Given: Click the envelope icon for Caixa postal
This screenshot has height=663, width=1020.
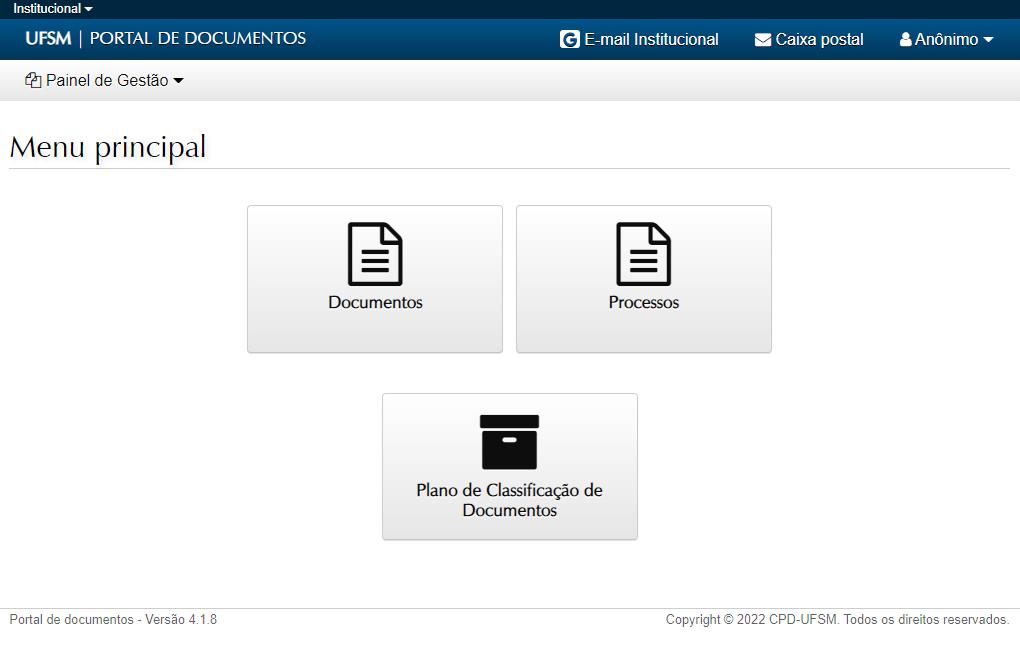Looking at the screenshot, I should [763, 40].
